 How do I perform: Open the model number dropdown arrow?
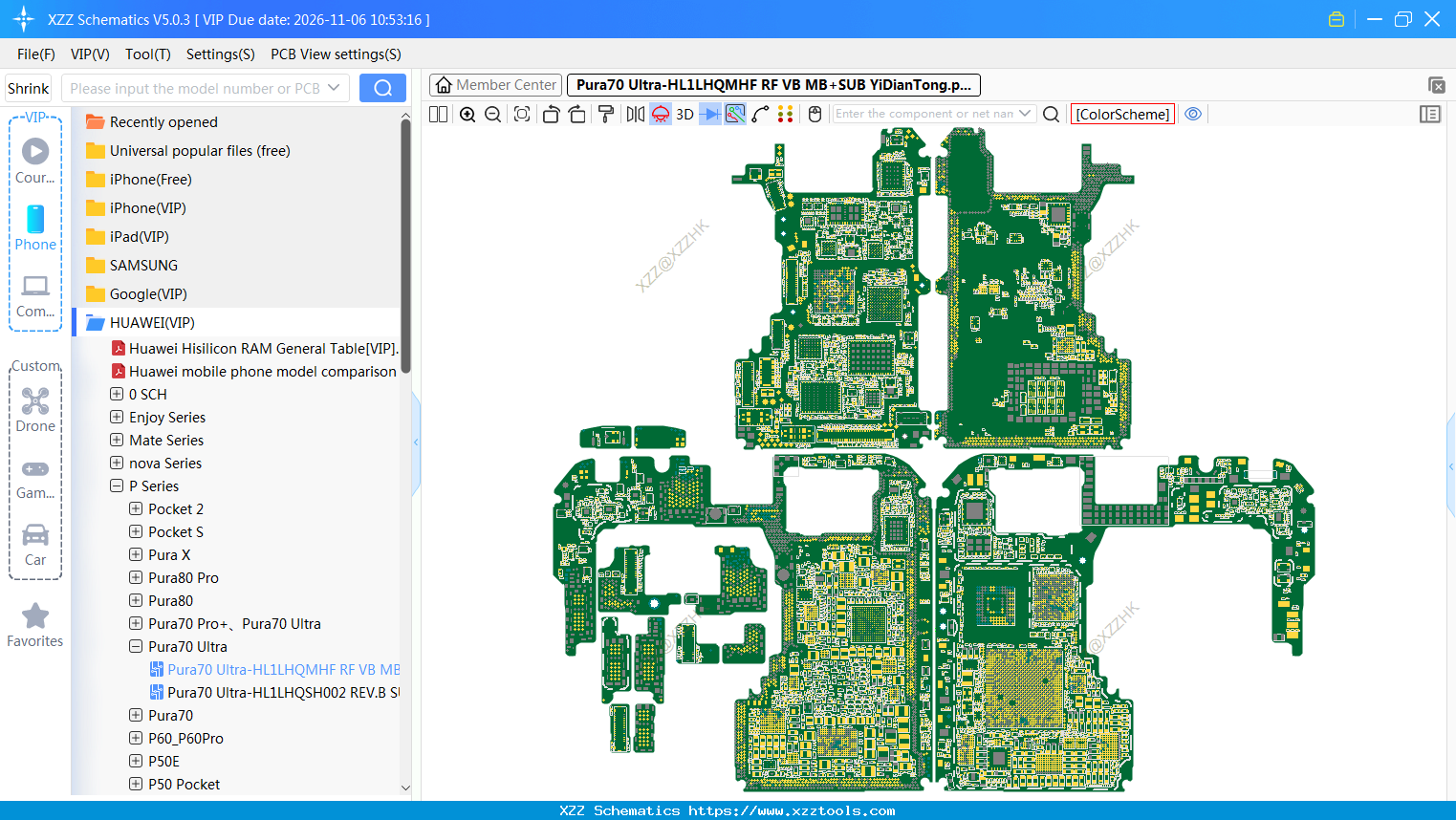click(334, 88)
